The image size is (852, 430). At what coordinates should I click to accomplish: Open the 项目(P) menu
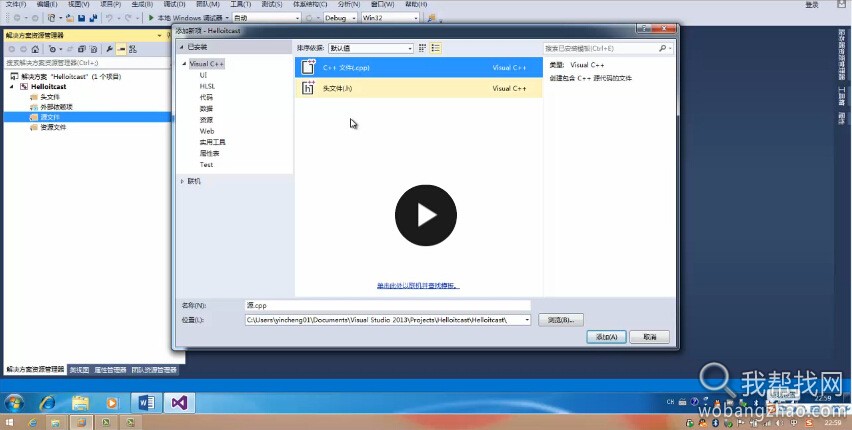click(x=110, y=4)
